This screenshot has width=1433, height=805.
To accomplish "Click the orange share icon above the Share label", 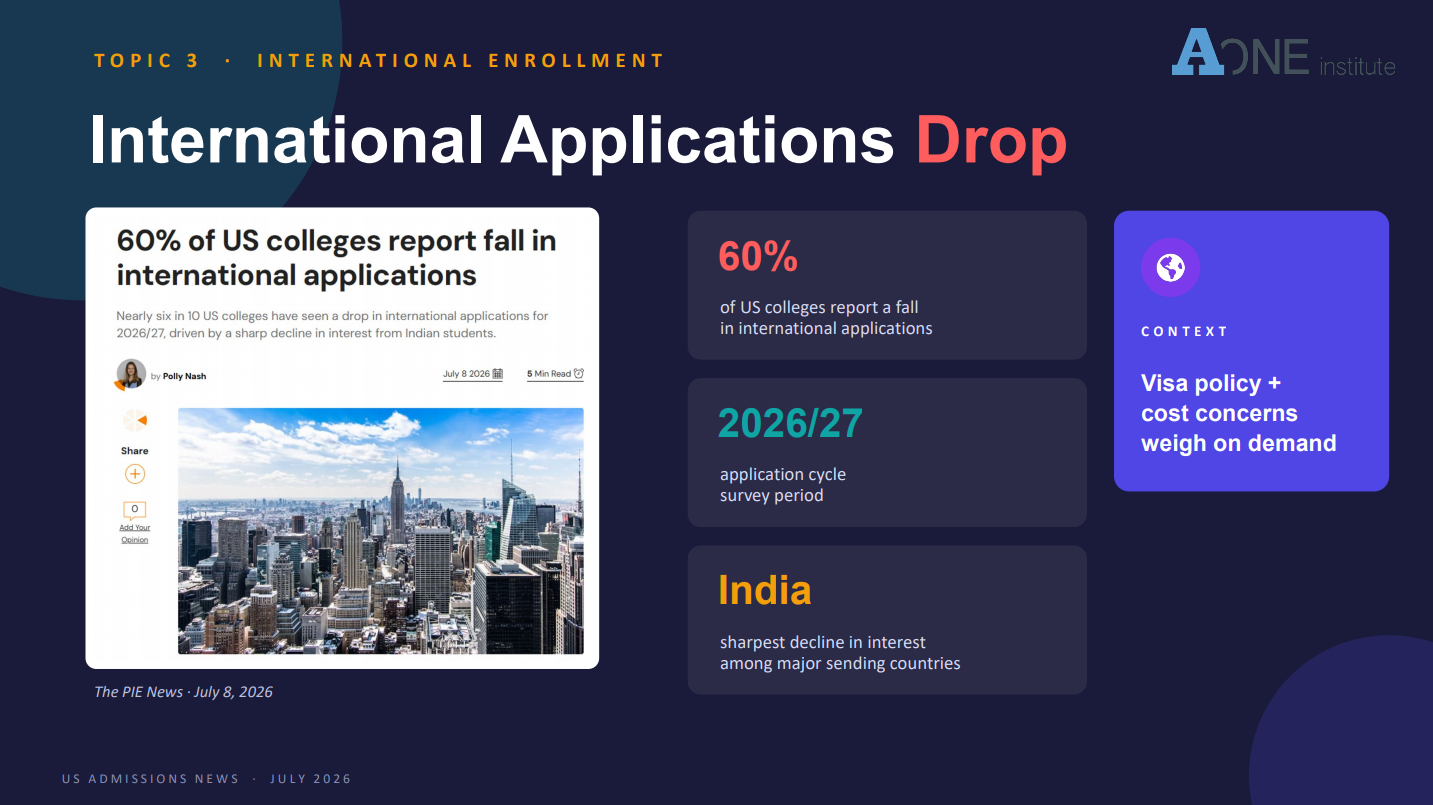I will click(135, 421).
